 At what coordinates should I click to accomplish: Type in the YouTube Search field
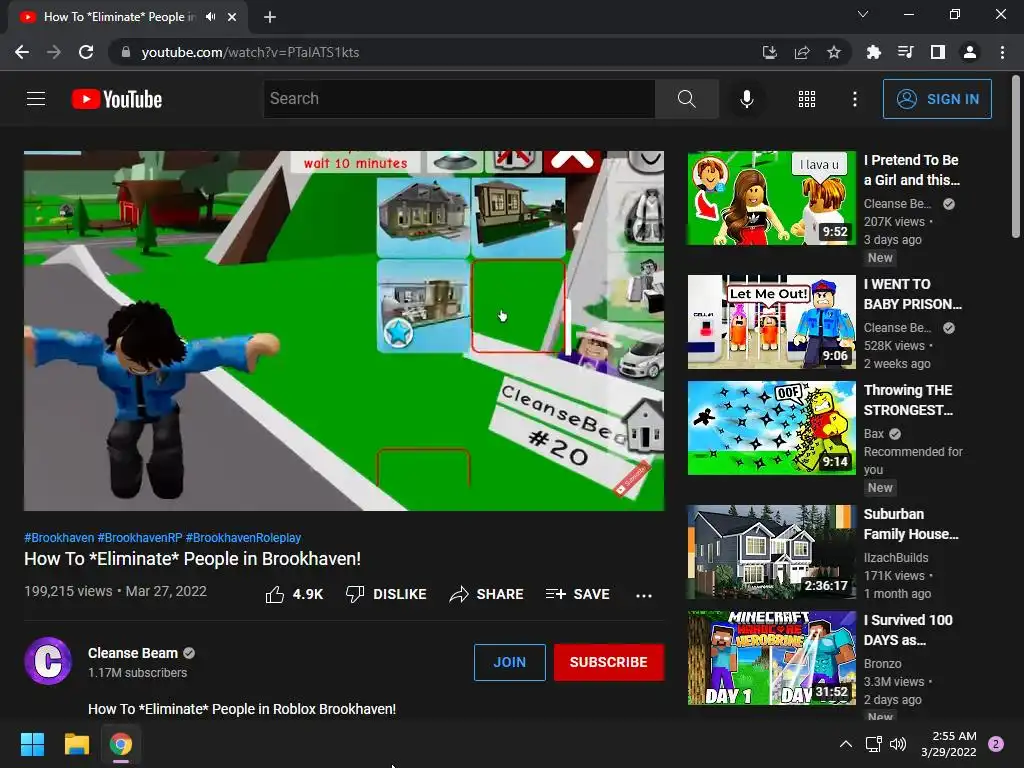tap(459, 99)
